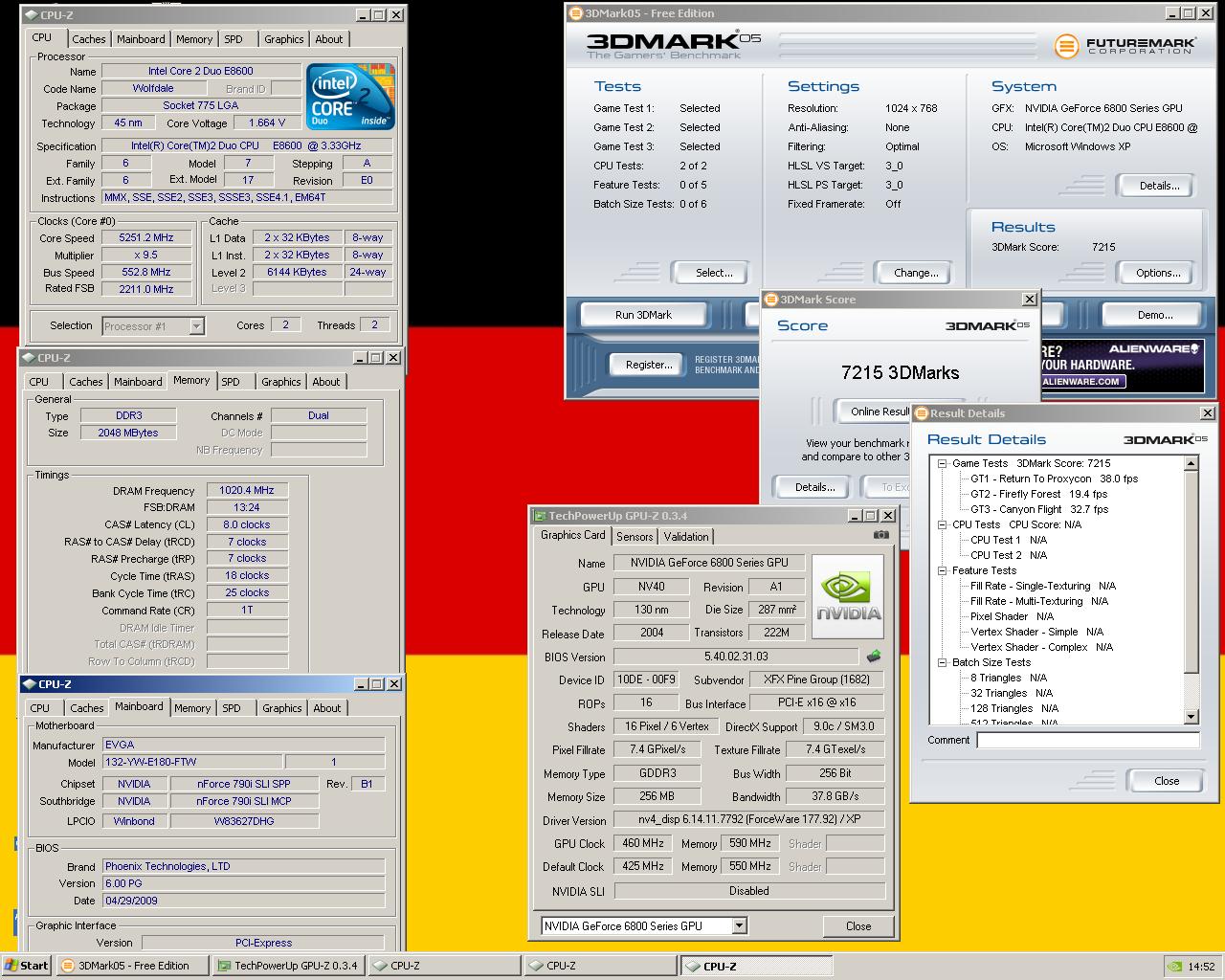Click GT3 - Canyon Flight result
The height and width of the screenshot is (980, 1225).
coord(1038,509)
